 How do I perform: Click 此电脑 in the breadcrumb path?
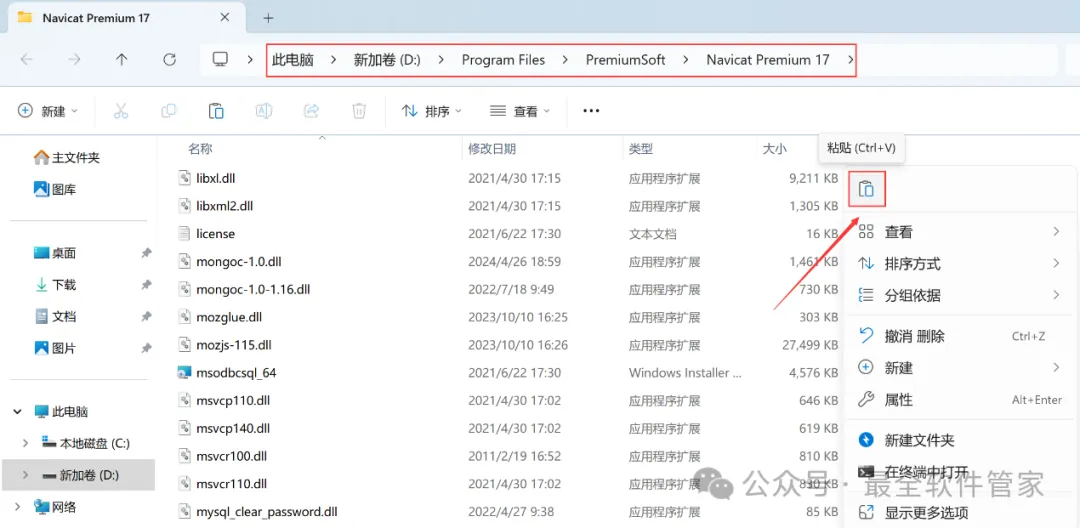point(293,60)
